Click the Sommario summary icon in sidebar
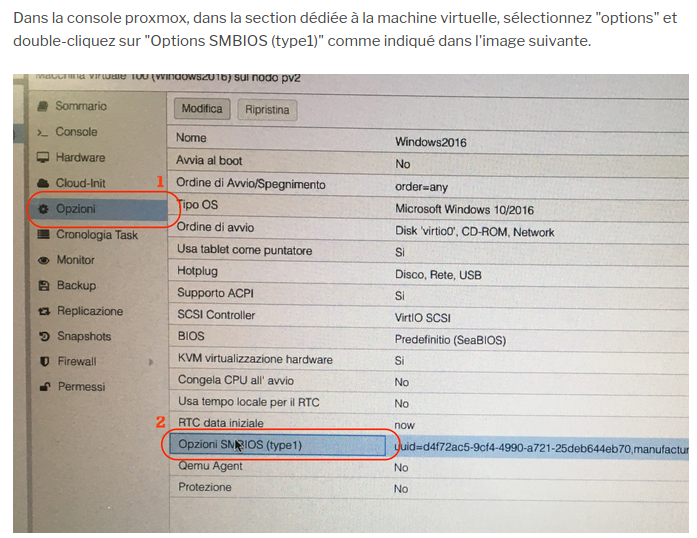Viewport: 697px width, 538px height. 42,107
